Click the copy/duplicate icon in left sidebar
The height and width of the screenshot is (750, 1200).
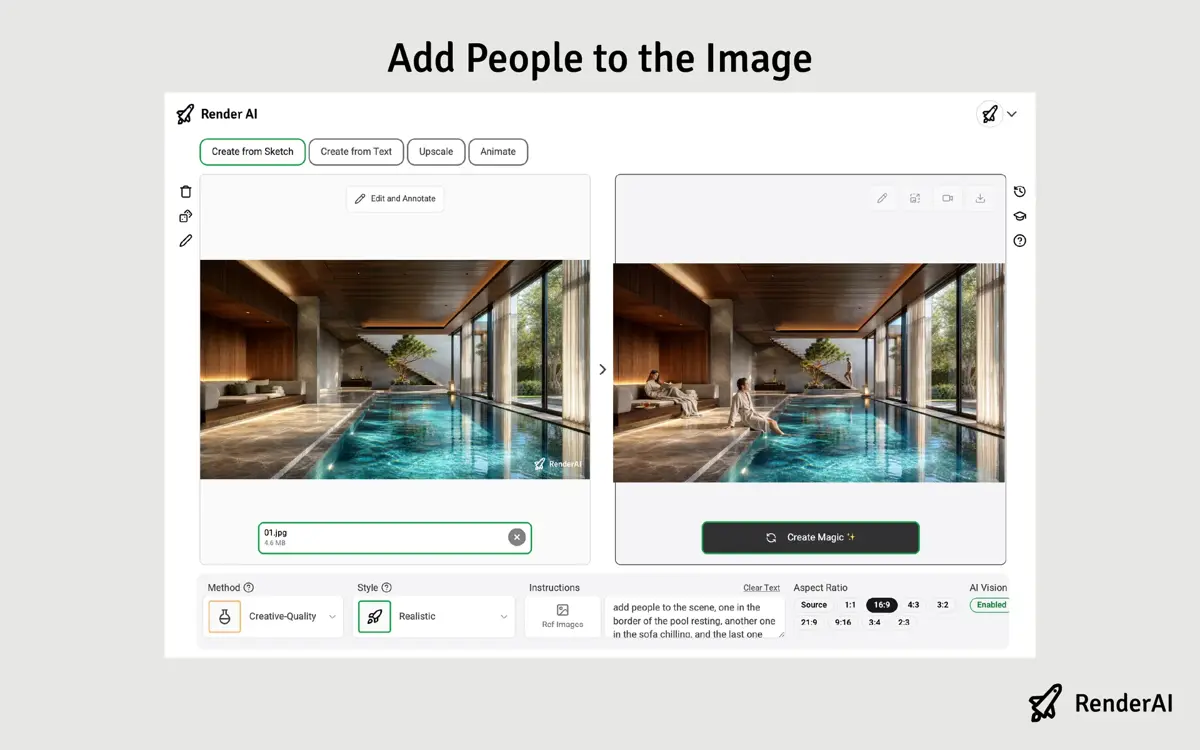[185, 216]
